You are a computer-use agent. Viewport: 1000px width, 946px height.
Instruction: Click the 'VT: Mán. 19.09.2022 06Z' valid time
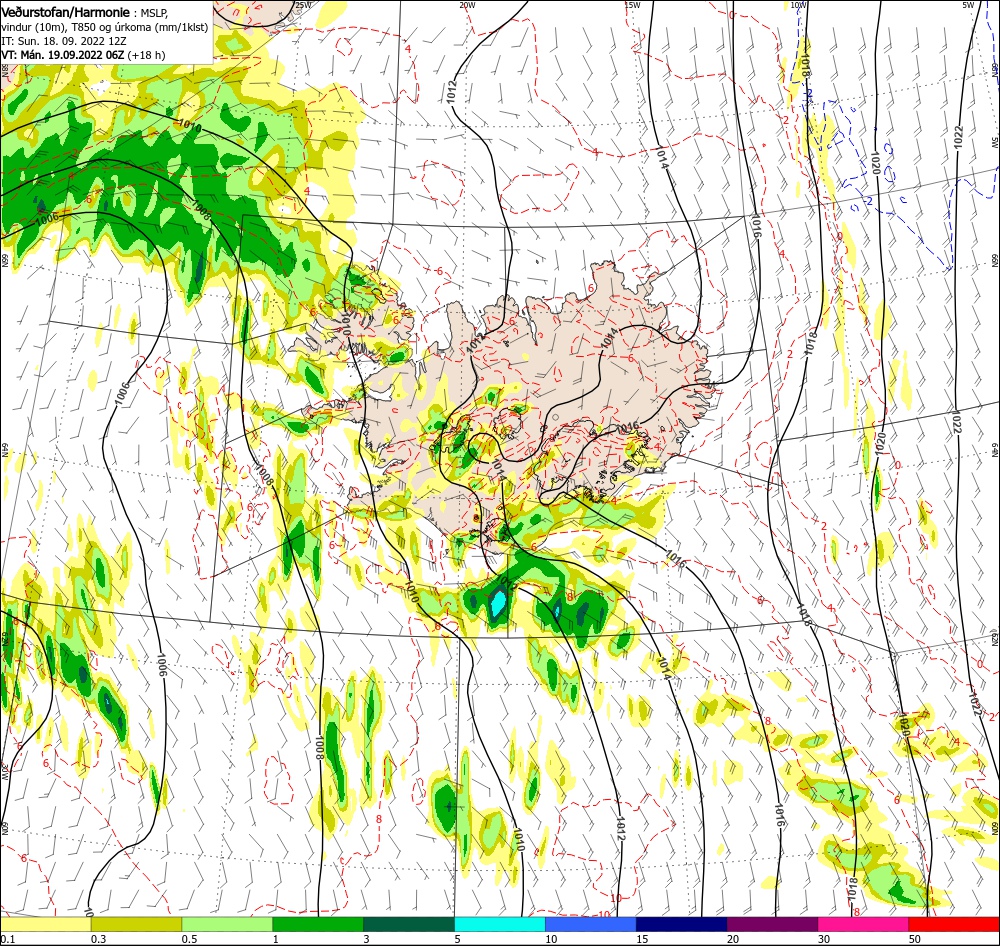[x=62, y=55]
